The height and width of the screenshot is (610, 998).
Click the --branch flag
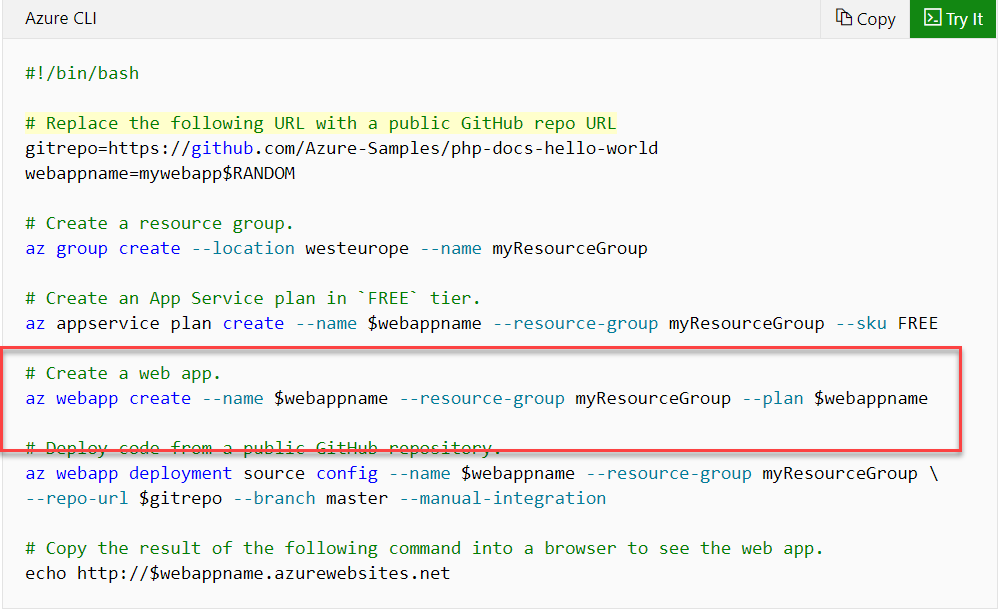tap(274, 499)
